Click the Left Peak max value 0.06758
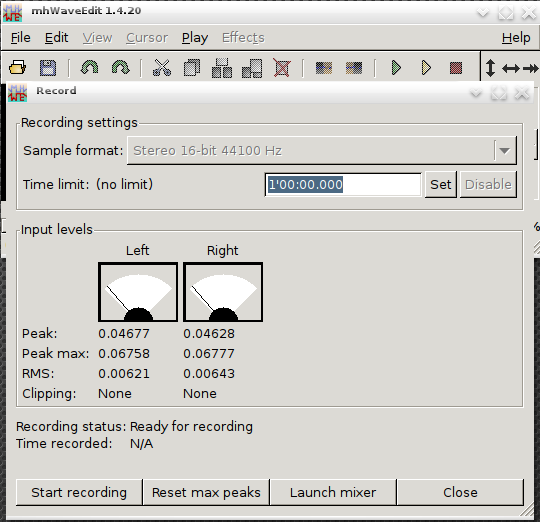The width and height of the screenshot is (540, 522). [124, 354]
